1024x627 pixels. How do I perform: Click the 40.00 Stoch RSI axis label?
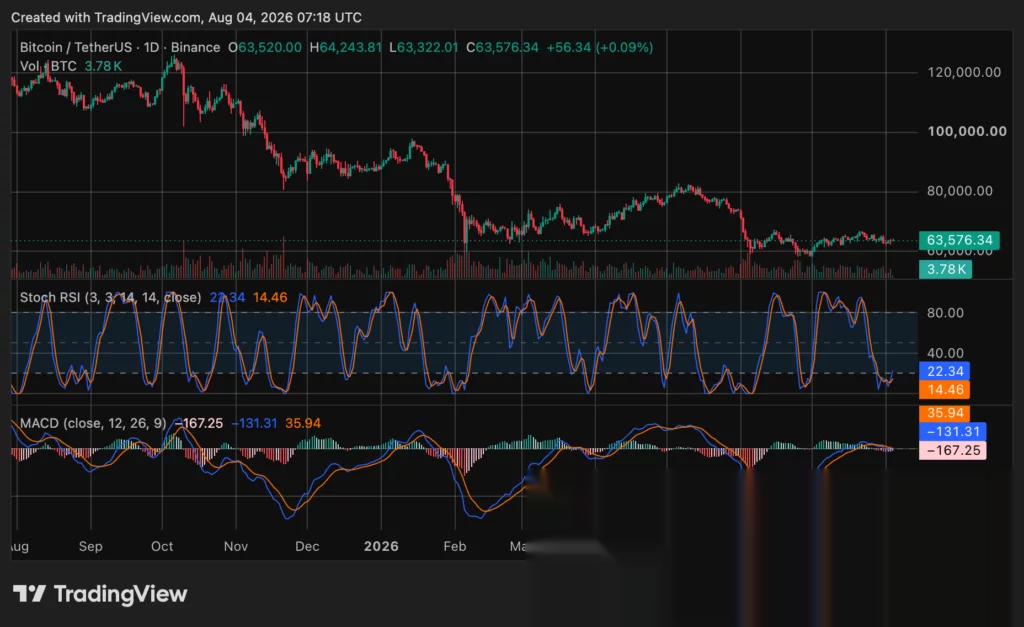coord(945,353)
